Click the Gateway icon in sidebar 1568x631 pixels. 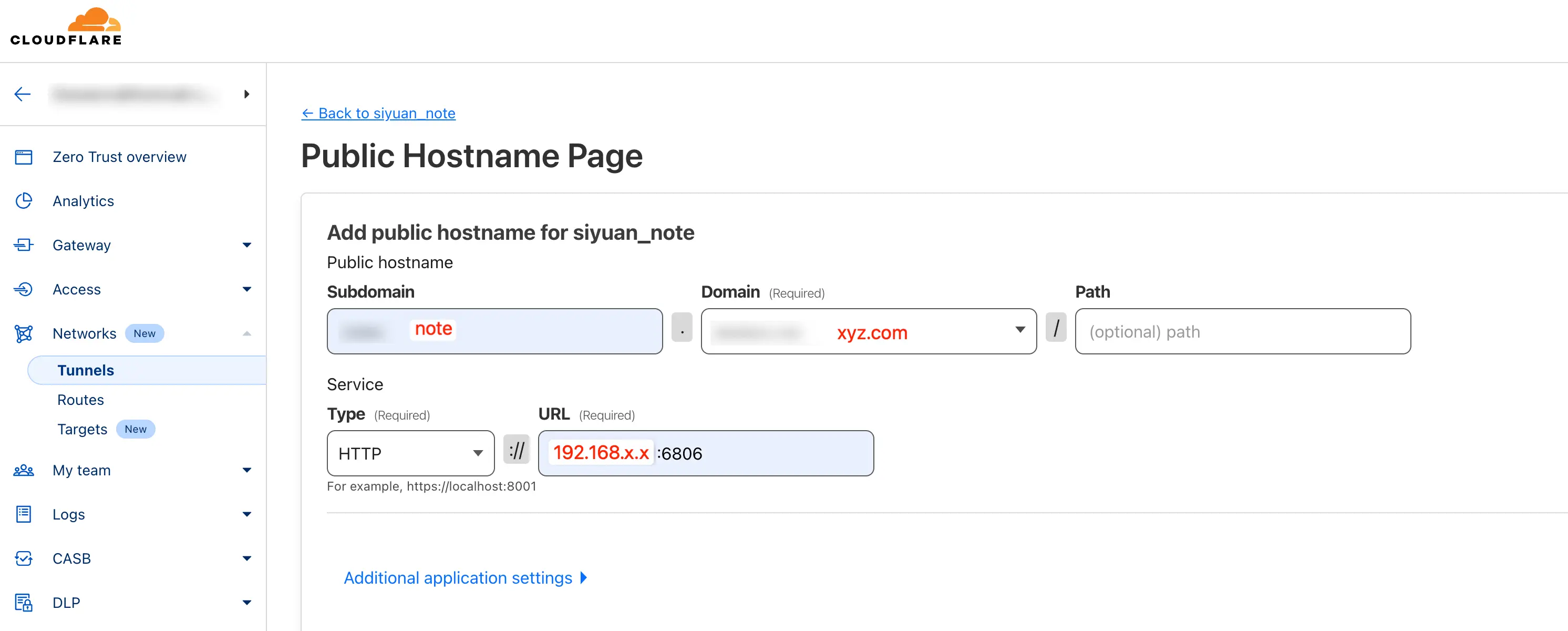click(24, 245)
